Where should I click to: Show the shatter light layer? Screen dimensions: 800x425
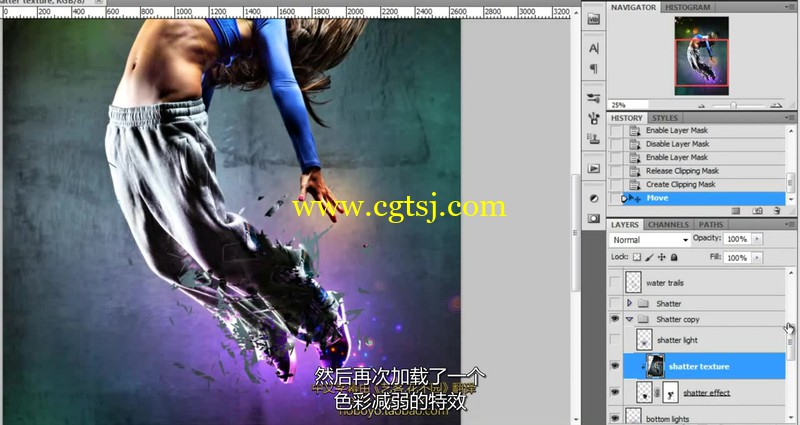[x=615, y=340]
